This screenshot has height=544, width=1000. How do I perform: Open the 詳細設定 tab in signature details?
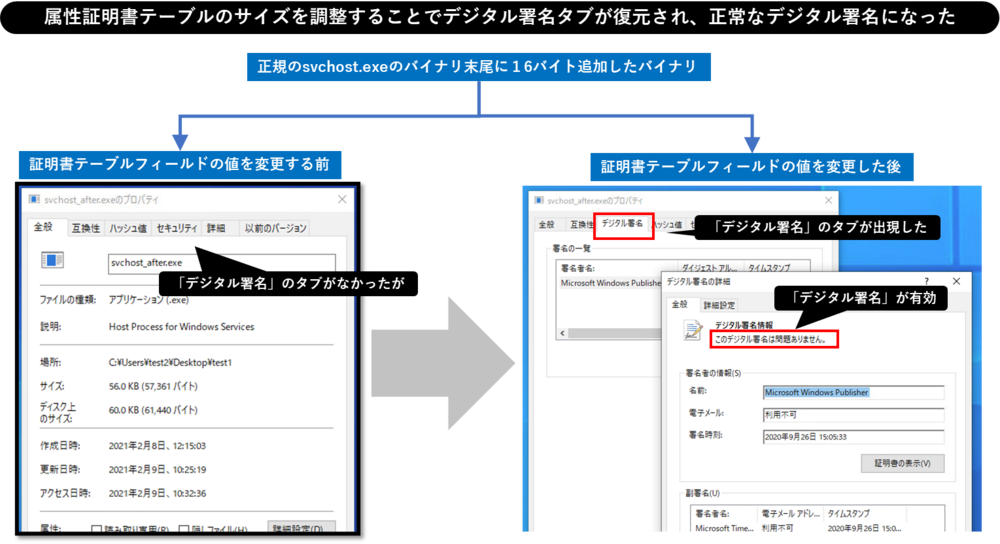(720, 305)
